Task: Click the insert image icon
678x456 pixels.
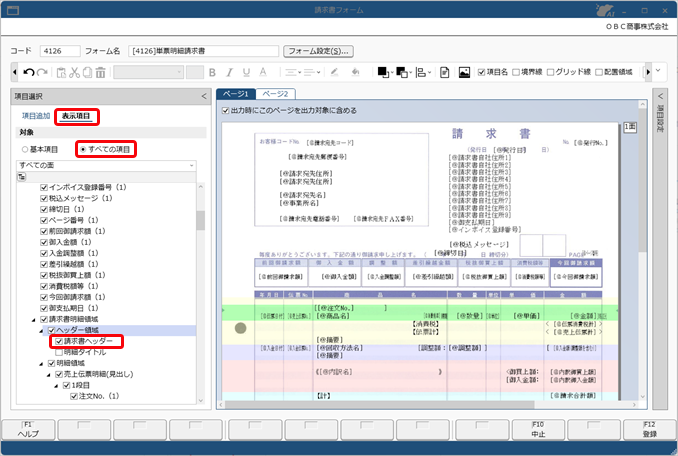Action: point(464,72)
